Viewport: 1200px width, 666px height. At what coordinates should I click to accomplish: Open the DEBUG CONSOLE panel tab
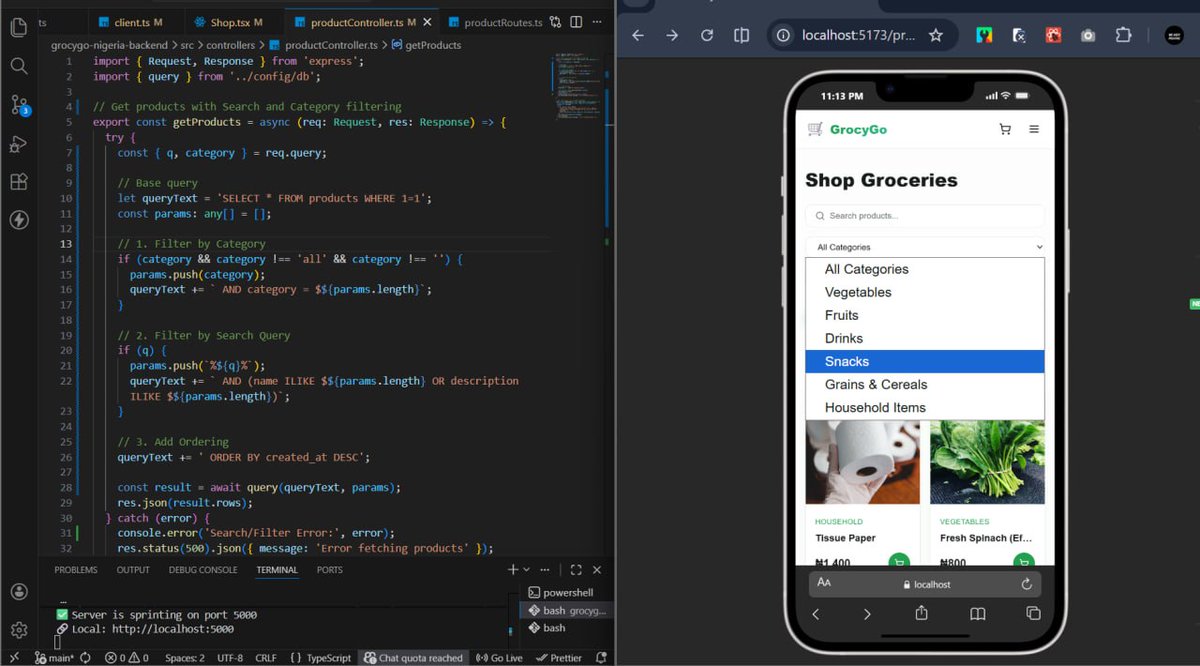click(x=203, y=570)
